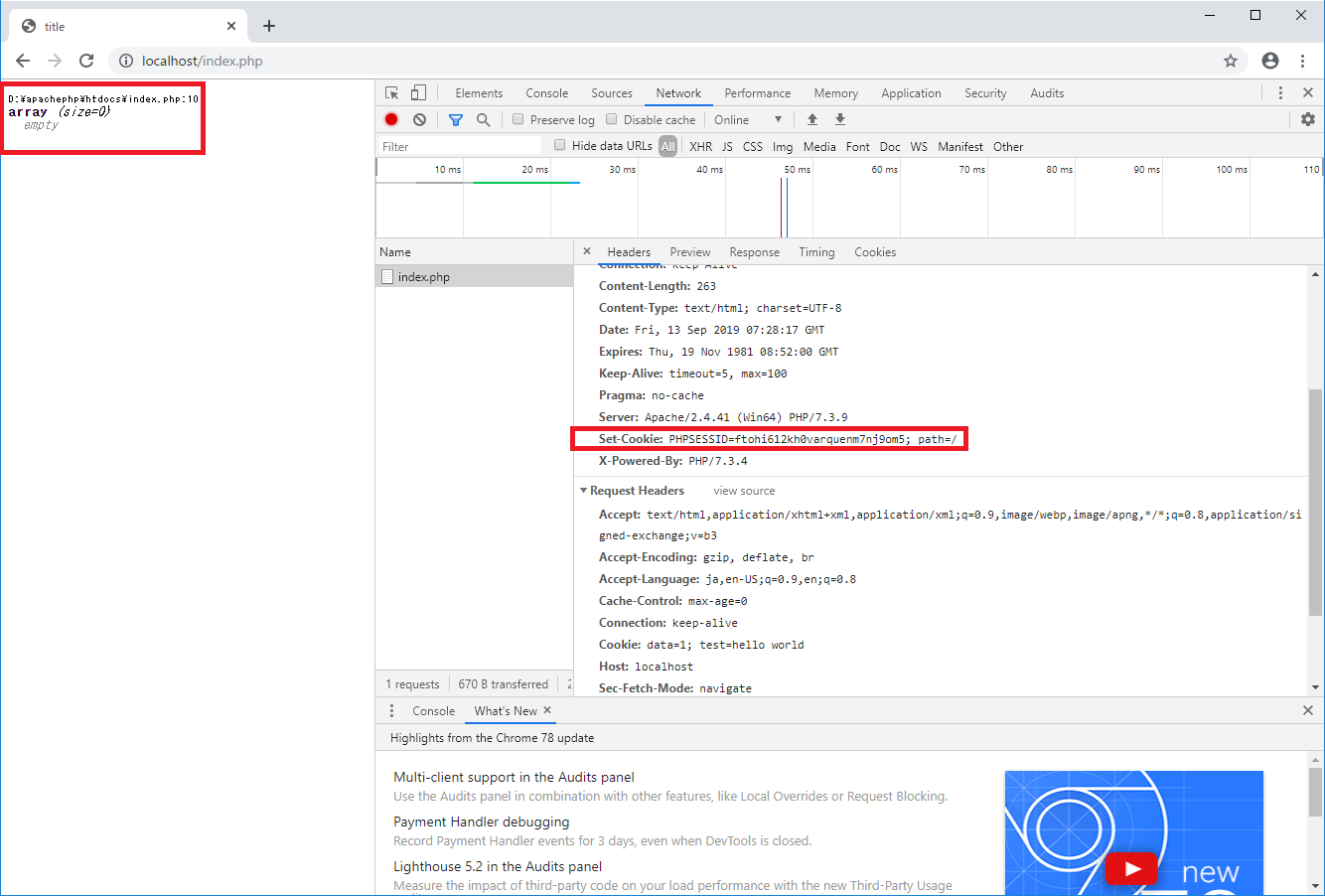Bookmark this page with the star icon
Image resolution: width=1325 pixels, height=896 pixels.
tap(1231, 61)
